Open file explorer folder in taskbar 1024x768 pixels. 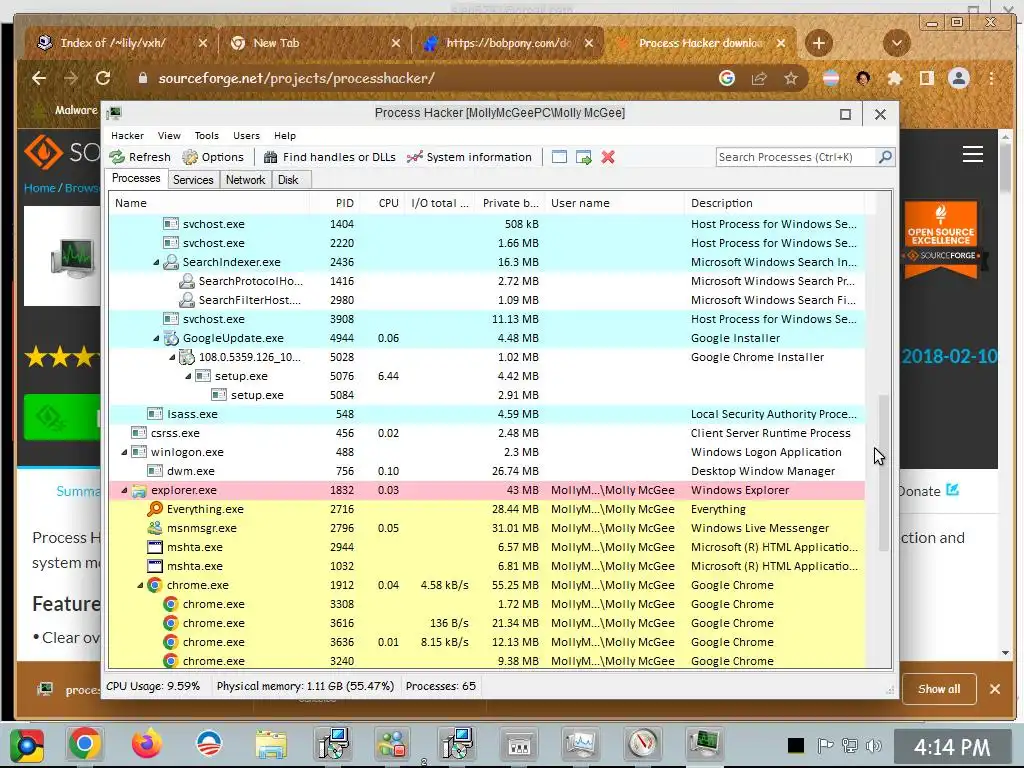coord(271,744)
